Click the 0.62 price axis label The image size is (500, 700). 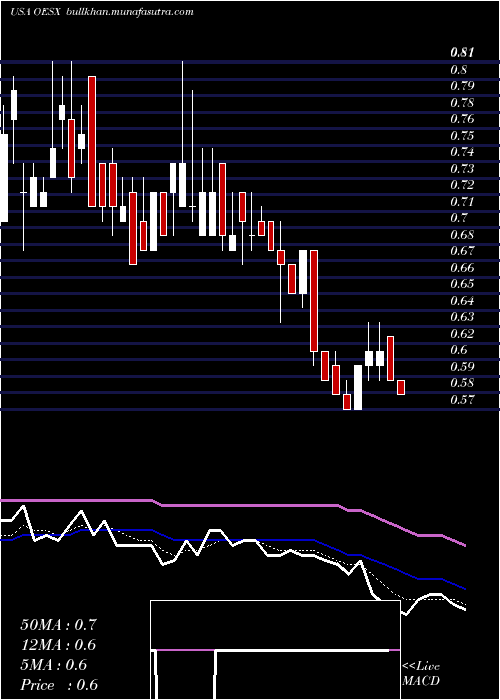462,333
